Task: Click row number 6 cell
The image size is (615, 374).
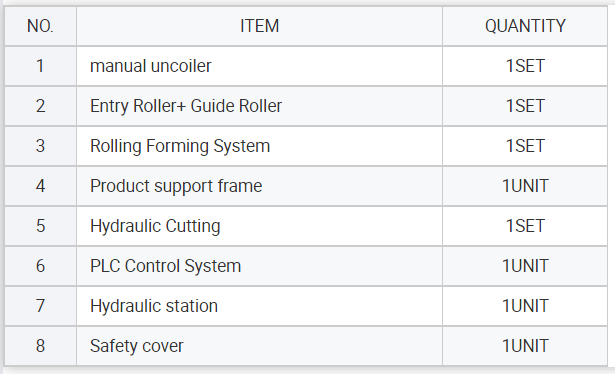Action: tap(40, 266)
